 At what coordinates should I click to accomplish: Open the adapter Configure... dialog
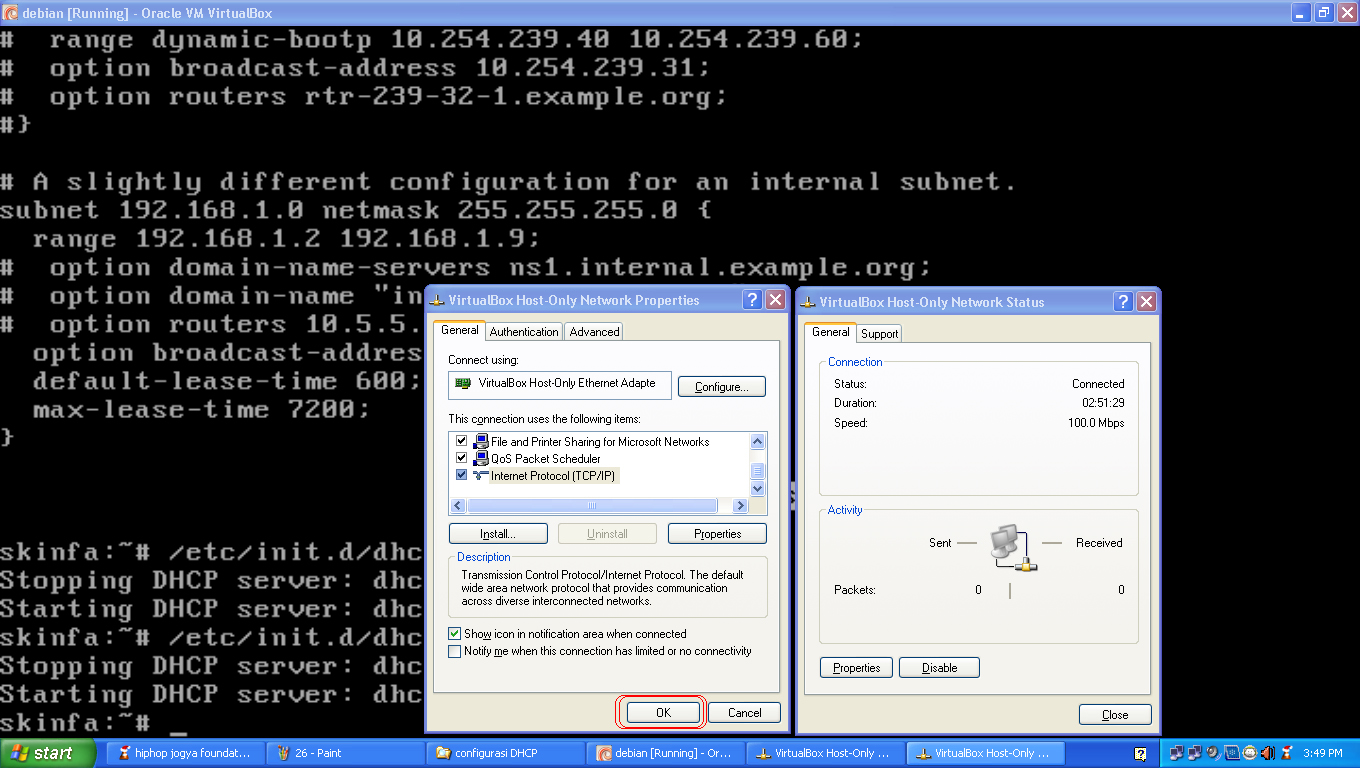pyautogui.click(x=721, y=387)
